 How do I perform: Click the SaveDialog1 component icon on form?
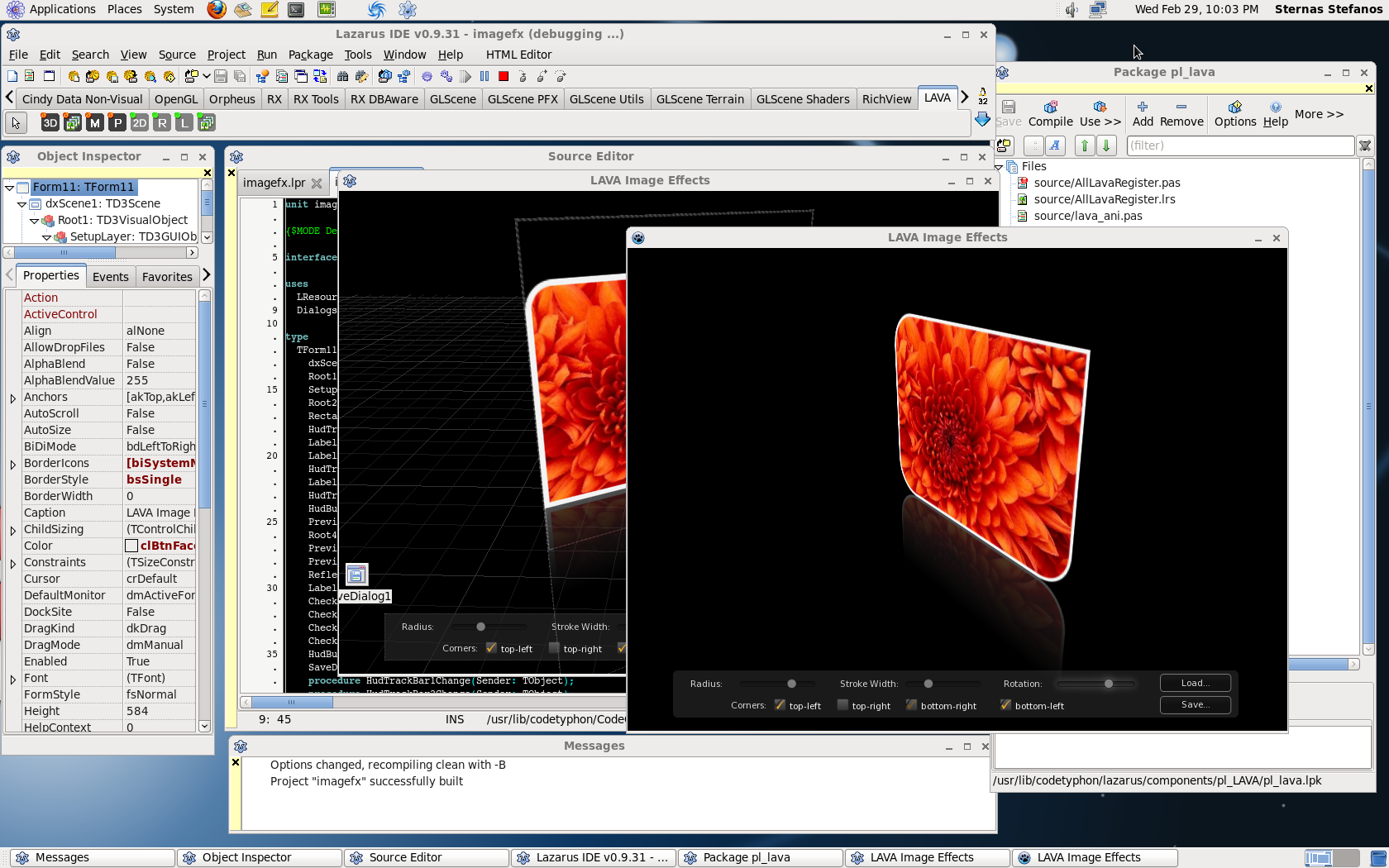(356, 575)
